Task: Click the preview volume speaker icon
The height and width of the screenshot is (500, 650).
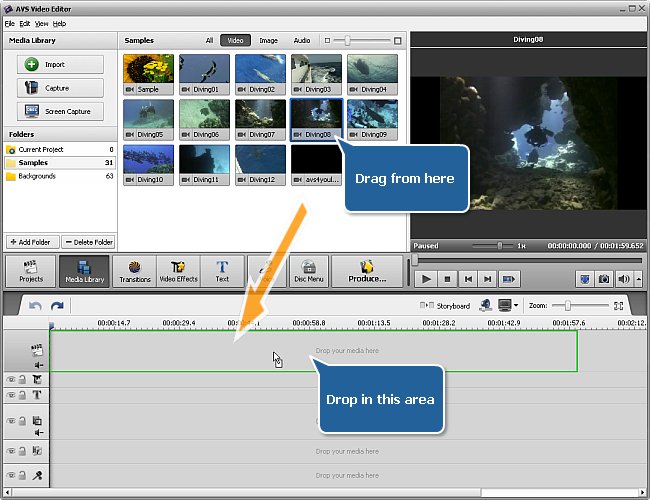Action: click(623, 279)
